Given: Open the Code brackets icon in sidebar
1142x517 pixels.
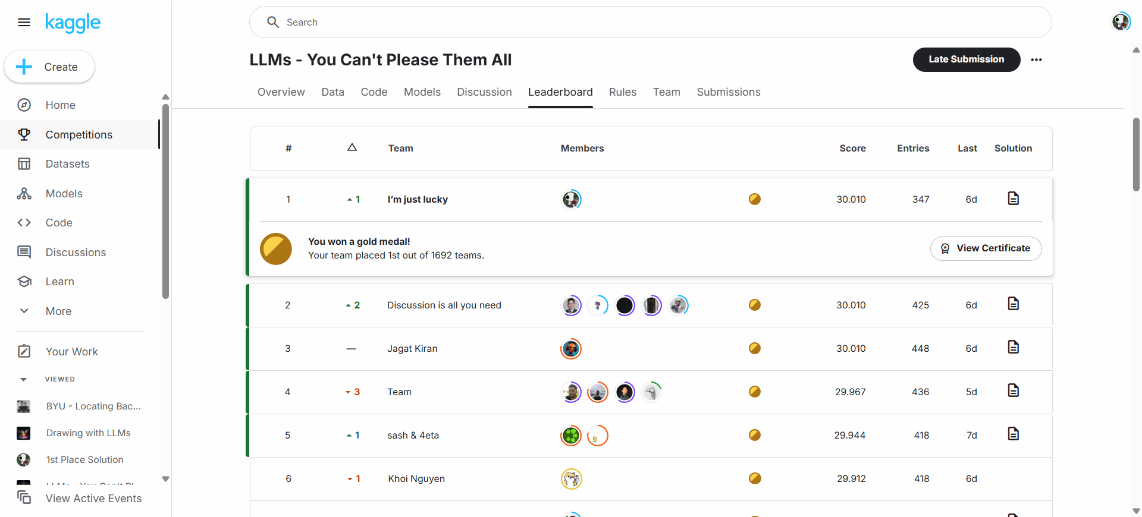Looking at the screenshot, I should tap(24, 223).
